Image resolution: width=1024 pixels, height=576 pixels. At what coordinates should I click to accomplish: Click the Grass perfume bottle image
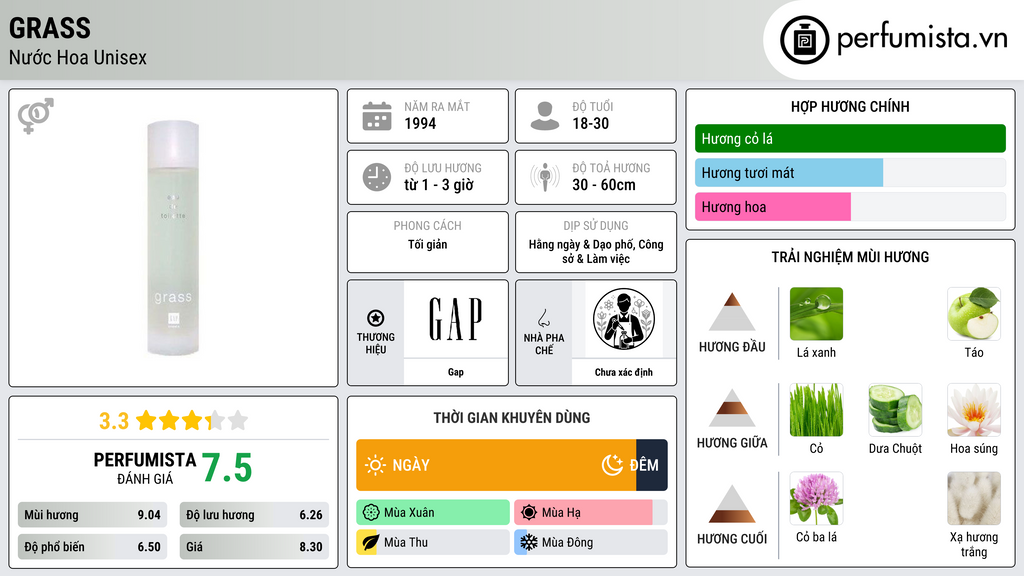[173, 238]
